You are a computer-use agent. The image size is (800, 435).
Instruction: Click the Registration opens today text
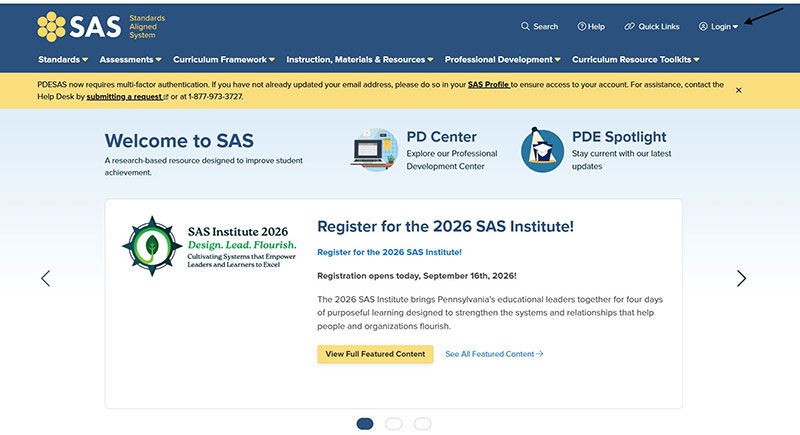[x=417, y=276]
